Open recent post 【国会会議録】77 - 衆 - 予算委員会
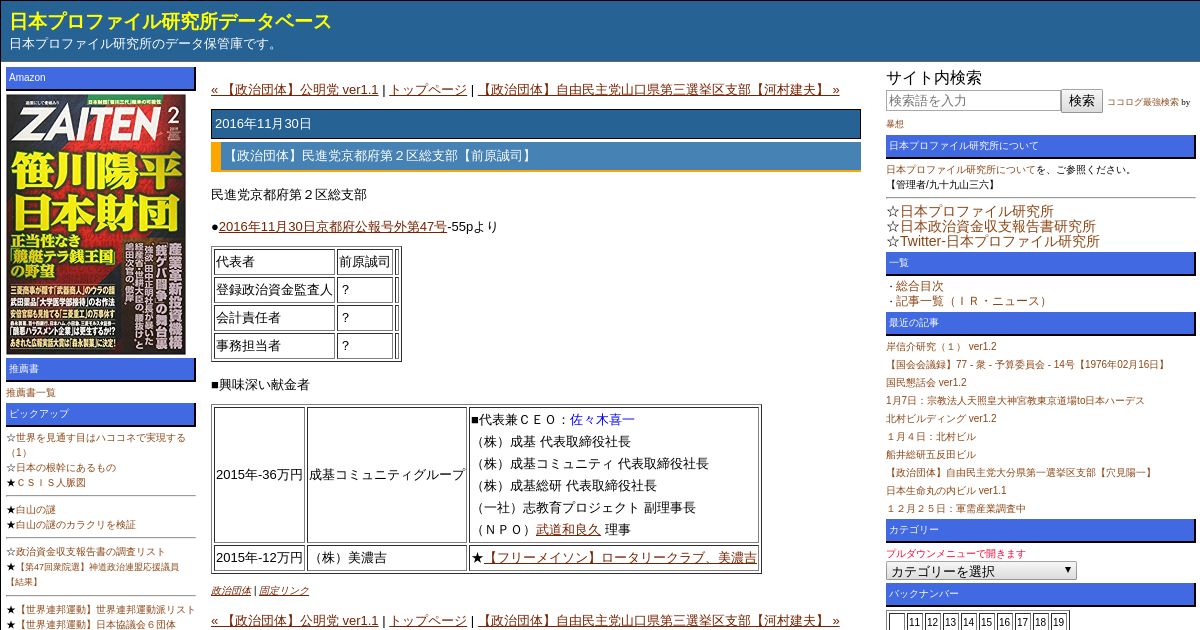This screenshot has width=1200, height=630. tap(1027, 365)
